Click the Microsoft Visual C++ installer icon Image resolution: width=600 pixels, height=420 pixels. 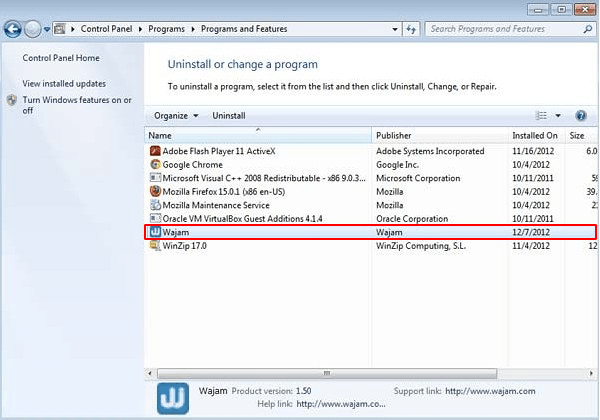click(155, 178)
